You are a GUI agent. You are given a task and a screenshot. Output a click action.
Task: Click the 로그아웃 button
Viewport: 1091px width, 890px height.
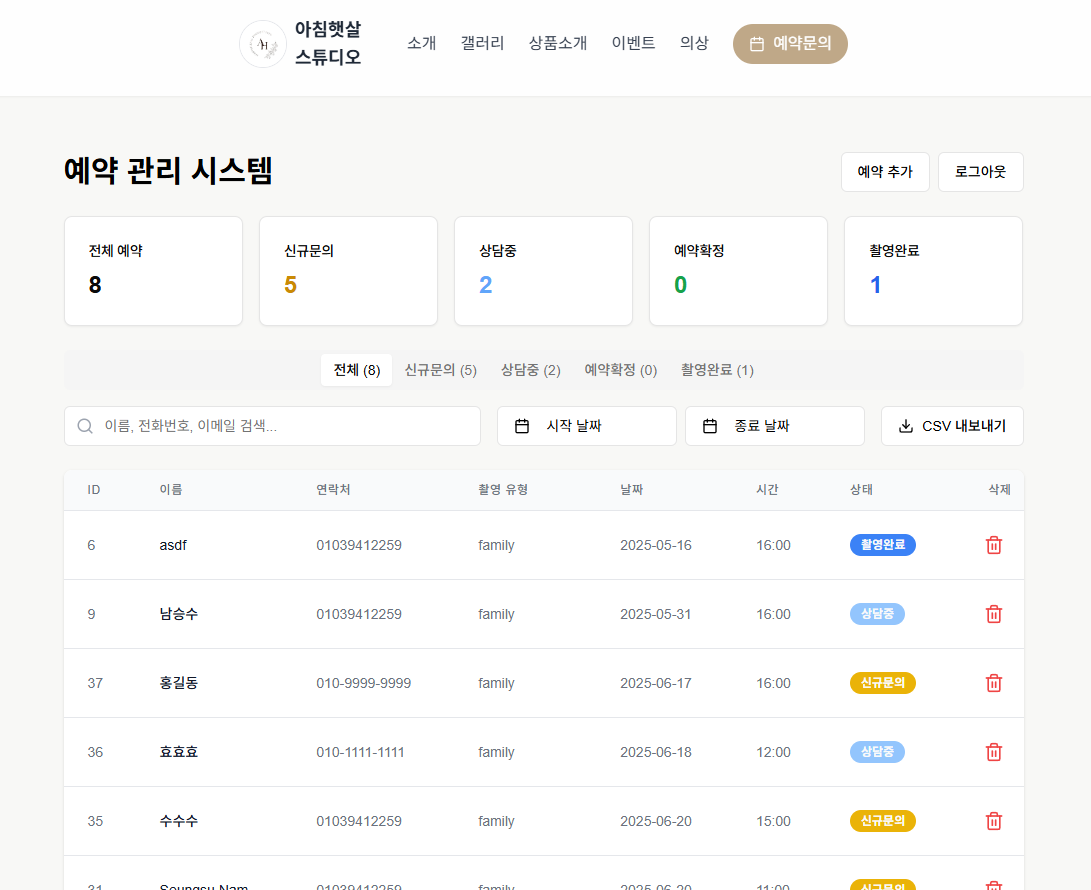tap(980, 171)
